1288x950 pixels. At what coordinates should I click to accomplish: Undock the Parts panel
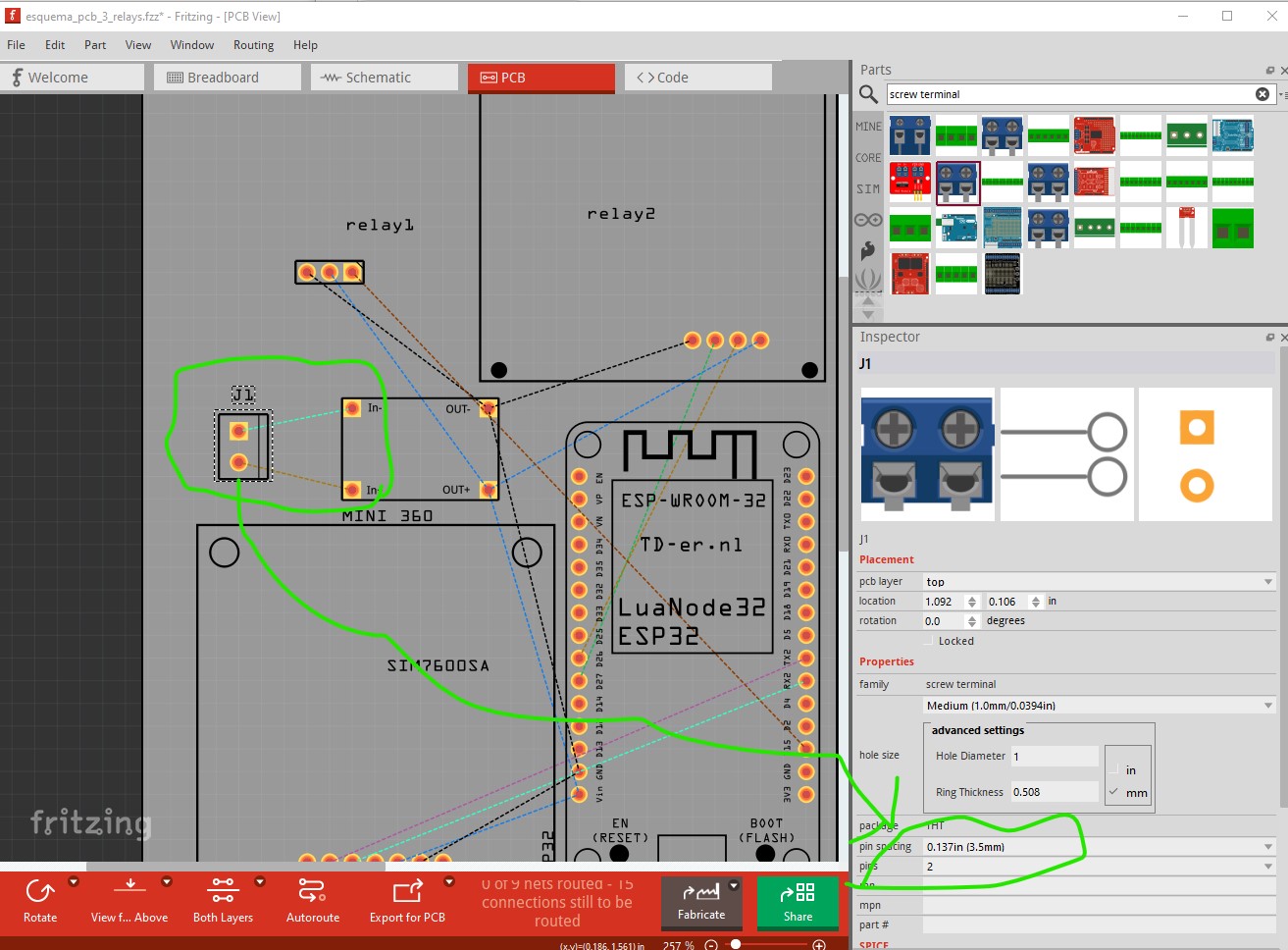coord(1269,70)
